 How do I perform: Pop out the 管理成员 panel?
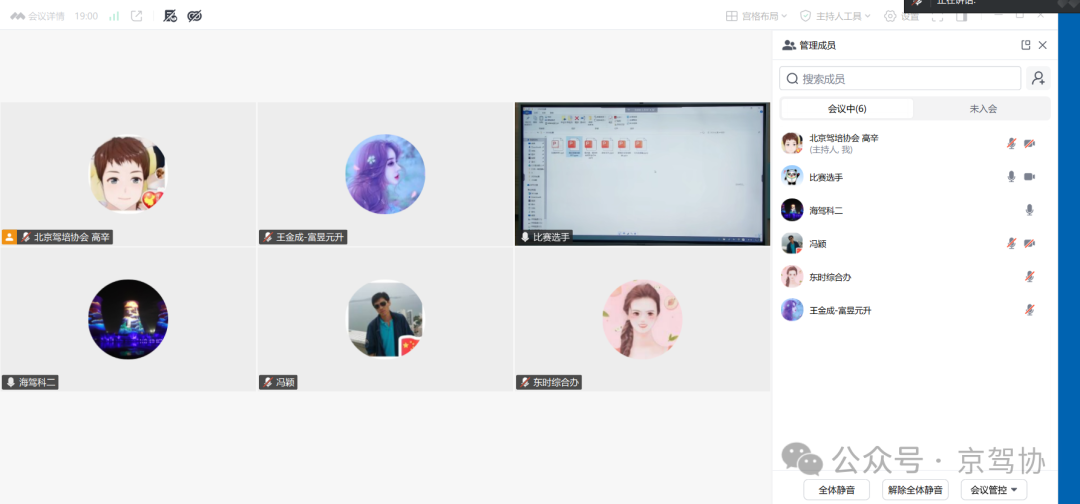[1026, 45]
